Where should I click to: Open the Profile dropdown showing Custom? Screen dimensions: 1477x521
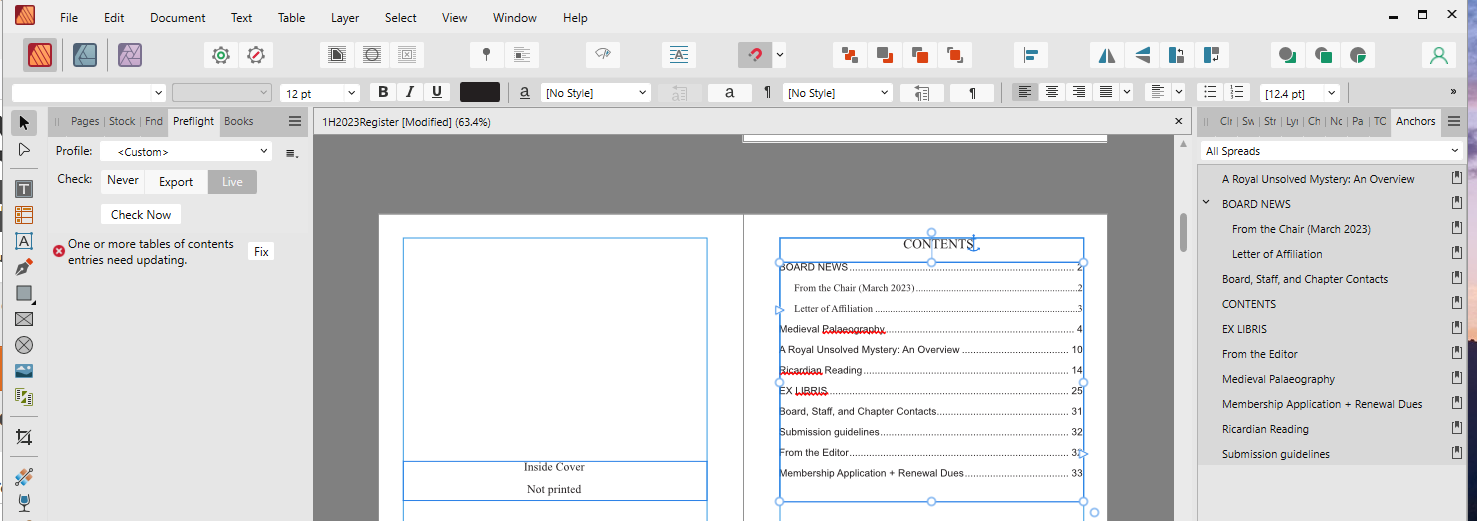[185, 152]
